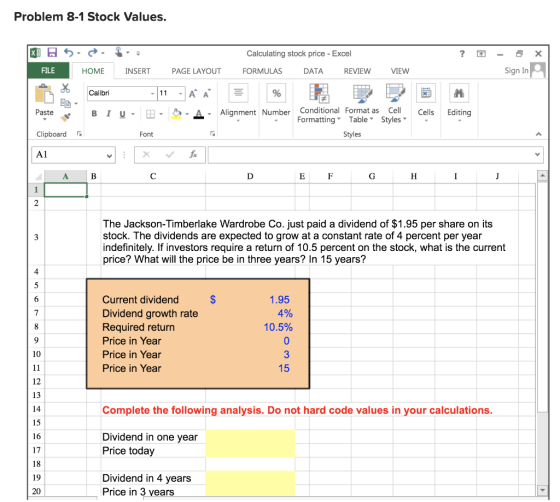Open the font size 11 dropdown
The width and height of the screenshot is (560, 502).
pyautogui.click(x=181, y=94)
